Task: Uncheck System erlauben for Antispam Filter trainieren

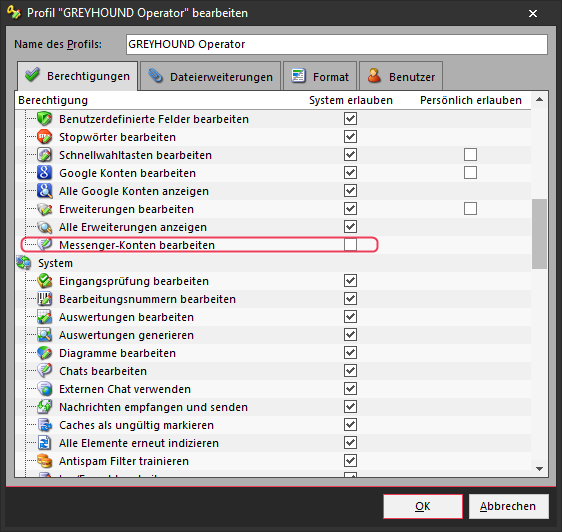Action: [350, 461]
